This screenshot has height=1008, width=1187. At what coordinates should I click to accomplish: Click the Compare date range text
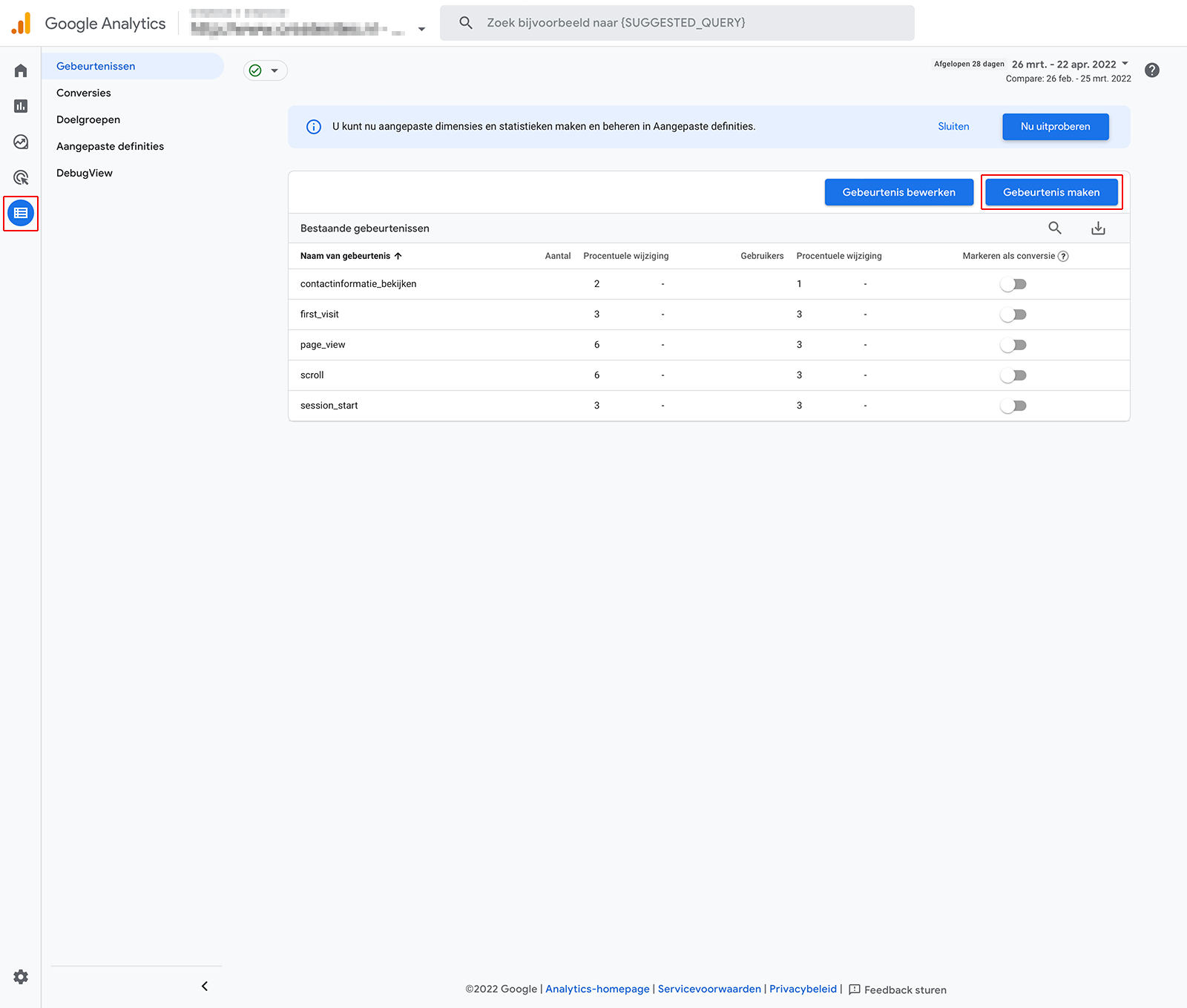point(1068,79)
